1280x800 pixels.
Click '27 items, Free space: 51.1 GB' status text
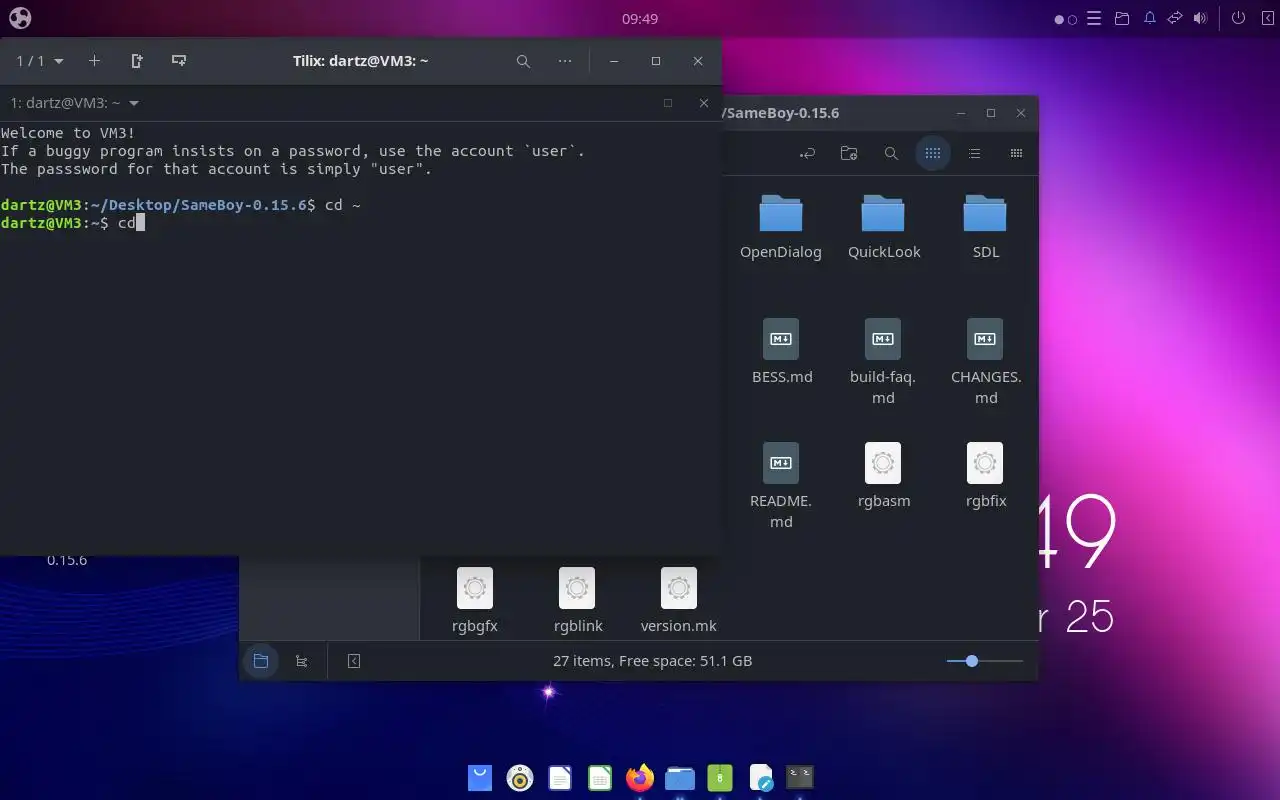point(652,661)
